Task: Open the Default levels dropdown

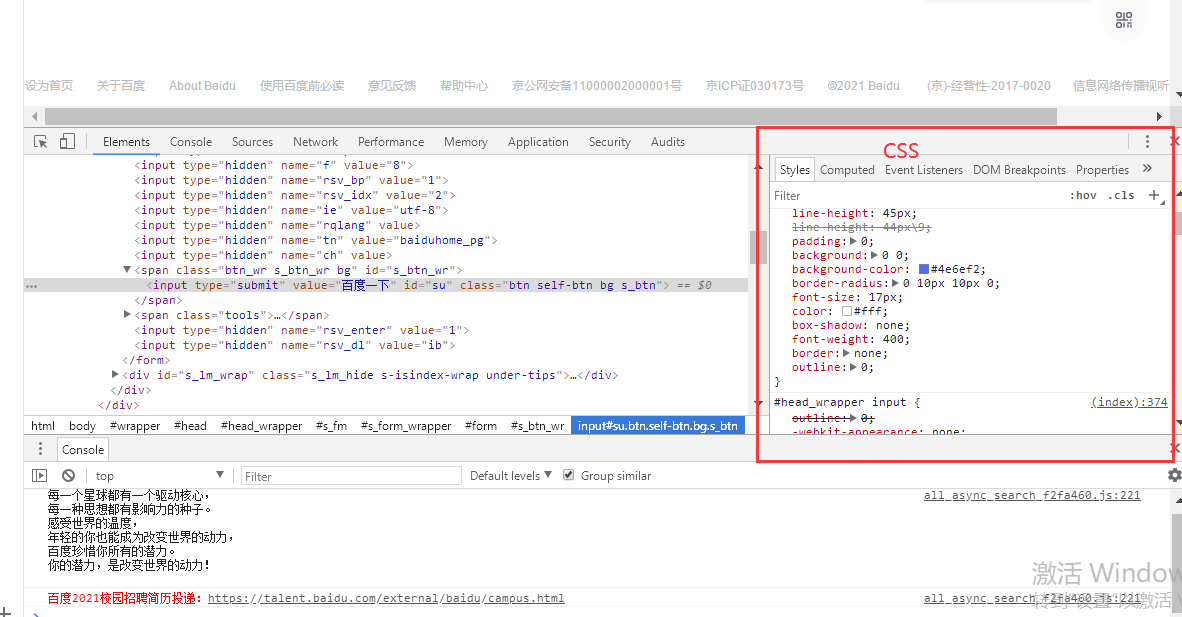Action: coord(510,475)
